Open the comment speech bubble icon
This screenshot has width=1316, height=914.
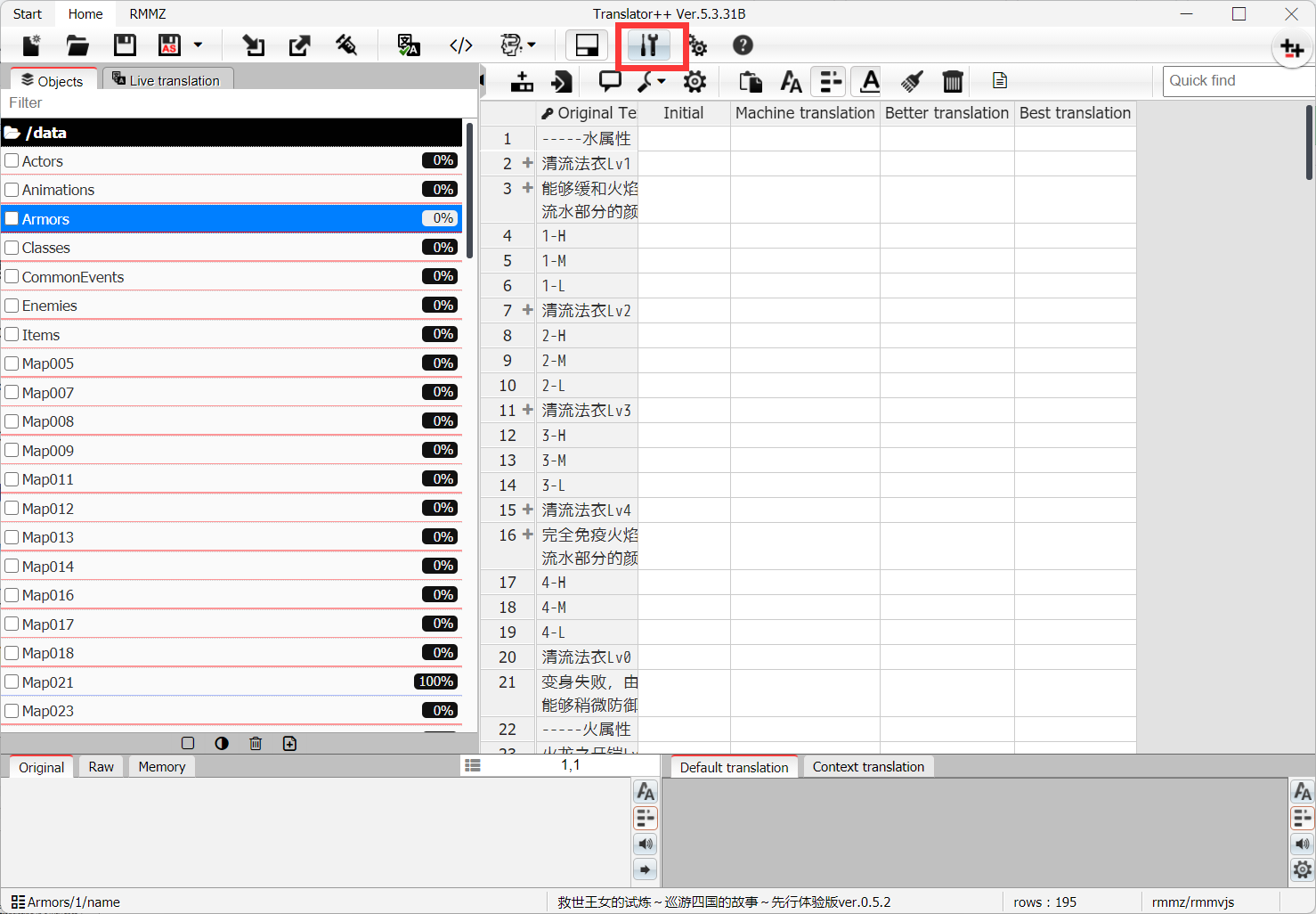point(610,82)
